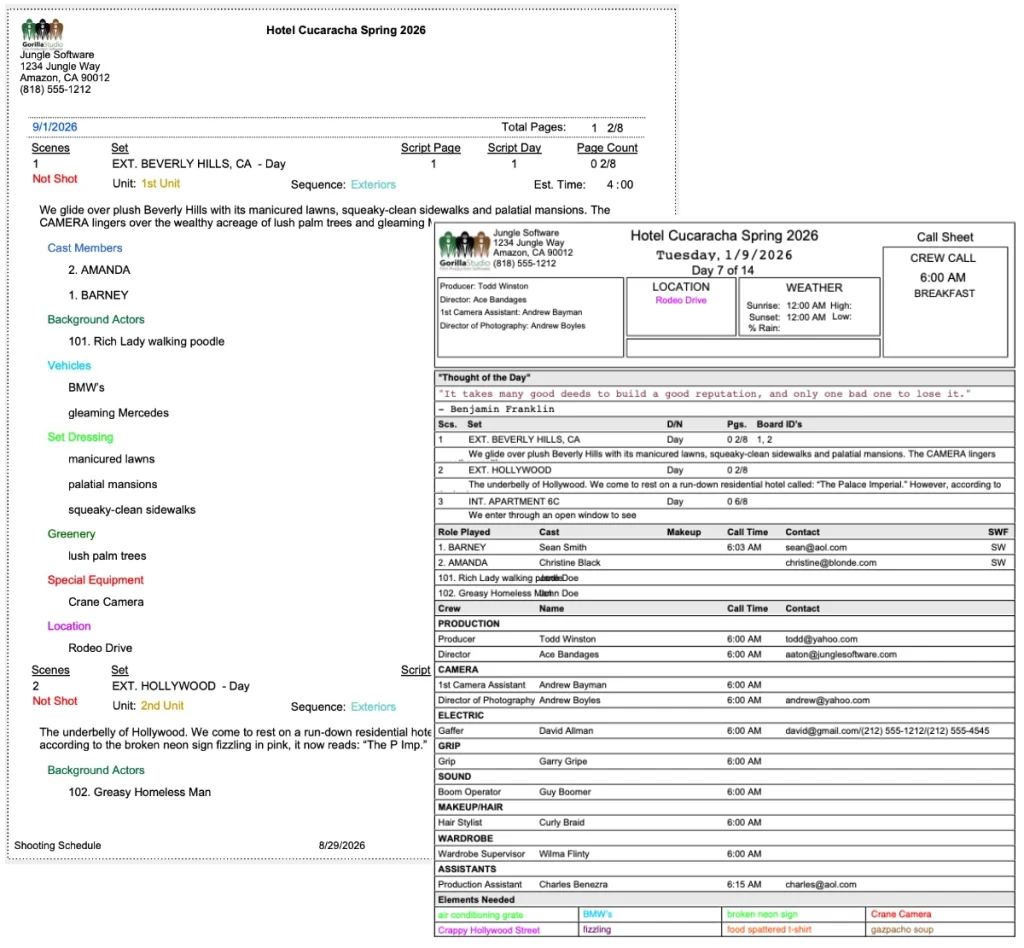
Task: Select scene 3 INT. APARTMENT 6C row
Action: pyautogui.click(x=724, y=501)
